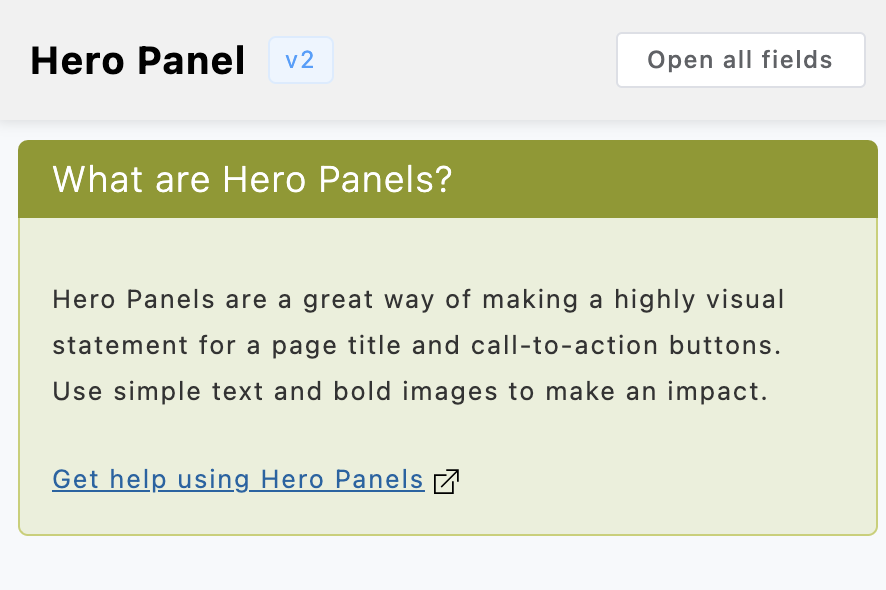Click the "What are Hero Panels?" heading
Image resolution: width=886 pixels, height=590 pixels.
pyautogui.click(x=252, y=180)
